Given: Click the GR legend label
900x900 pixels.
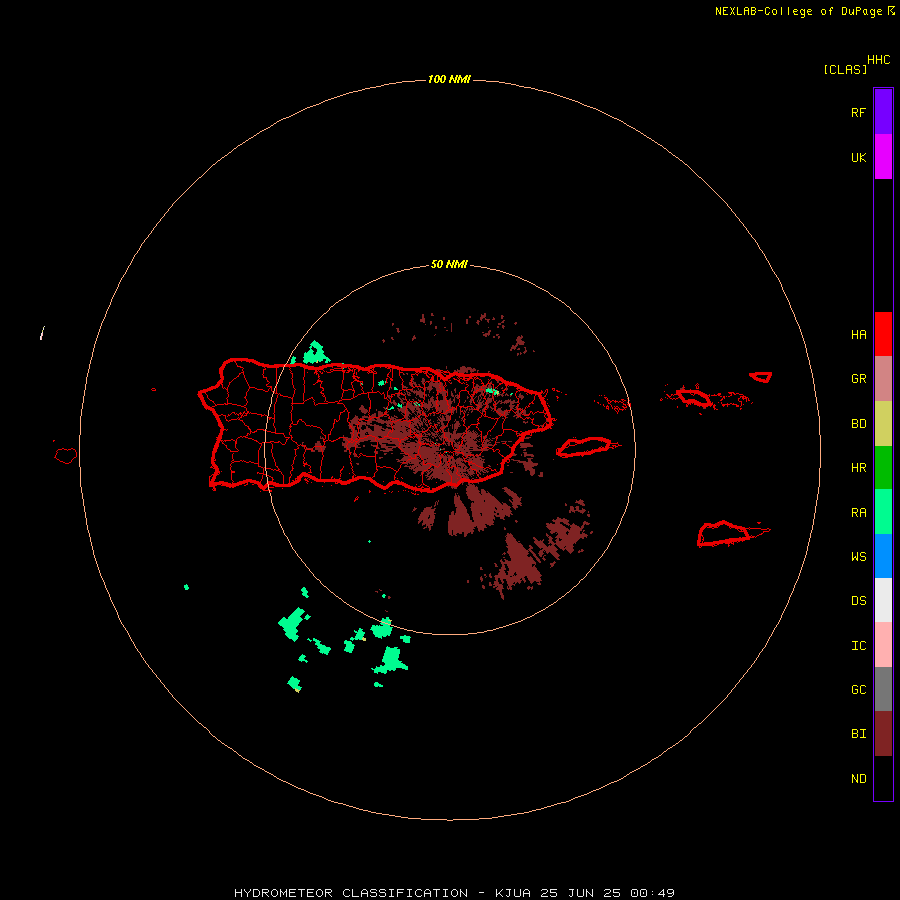Looking at the screenshot, I should click(x=858, y=379).
